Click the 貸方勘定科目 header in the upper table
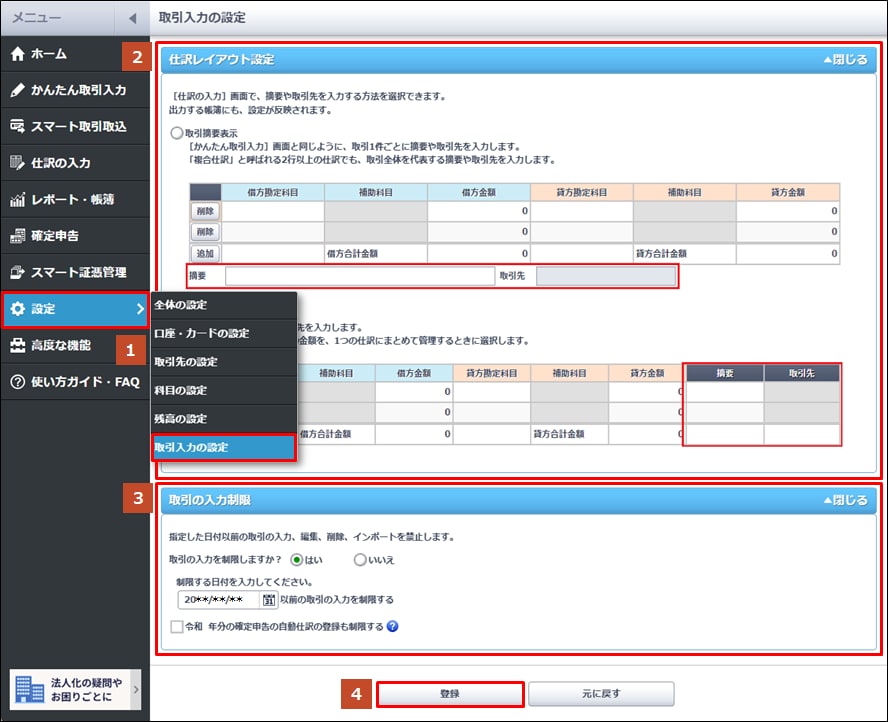The height and width of the screenshot is (722, 888). (x=582, y=193)
